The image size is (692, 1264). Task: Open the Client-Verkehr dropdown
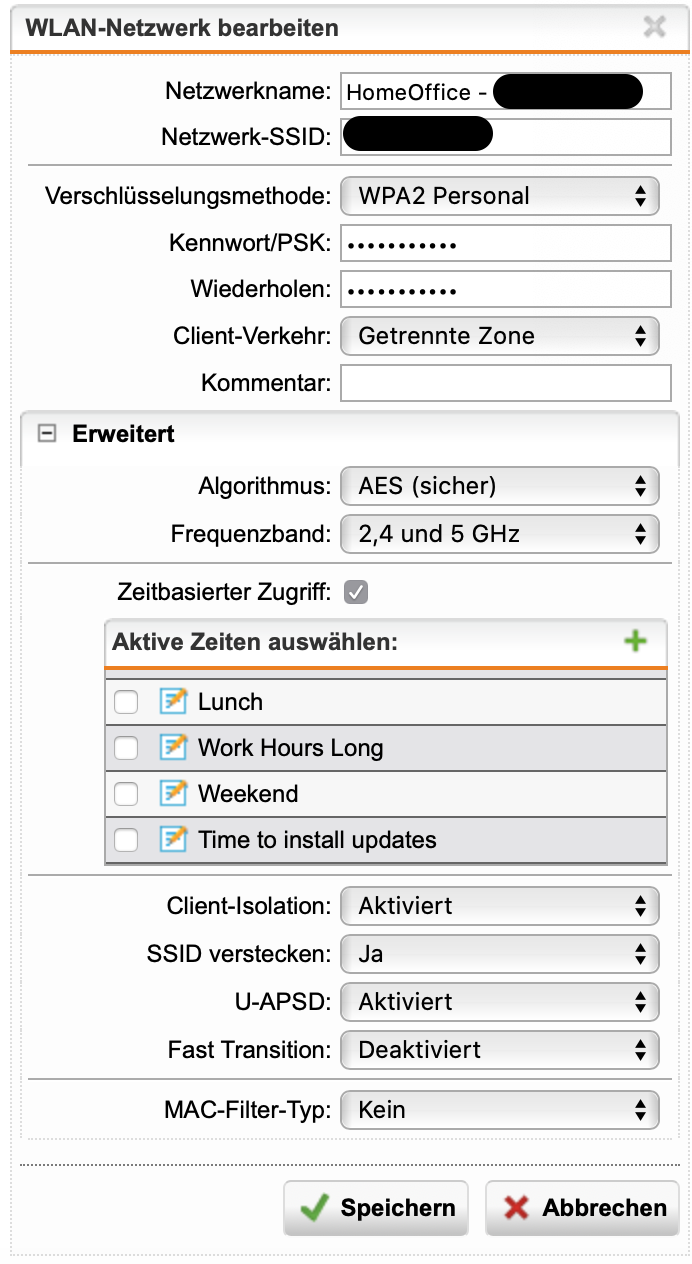click(x=500, y=336)
